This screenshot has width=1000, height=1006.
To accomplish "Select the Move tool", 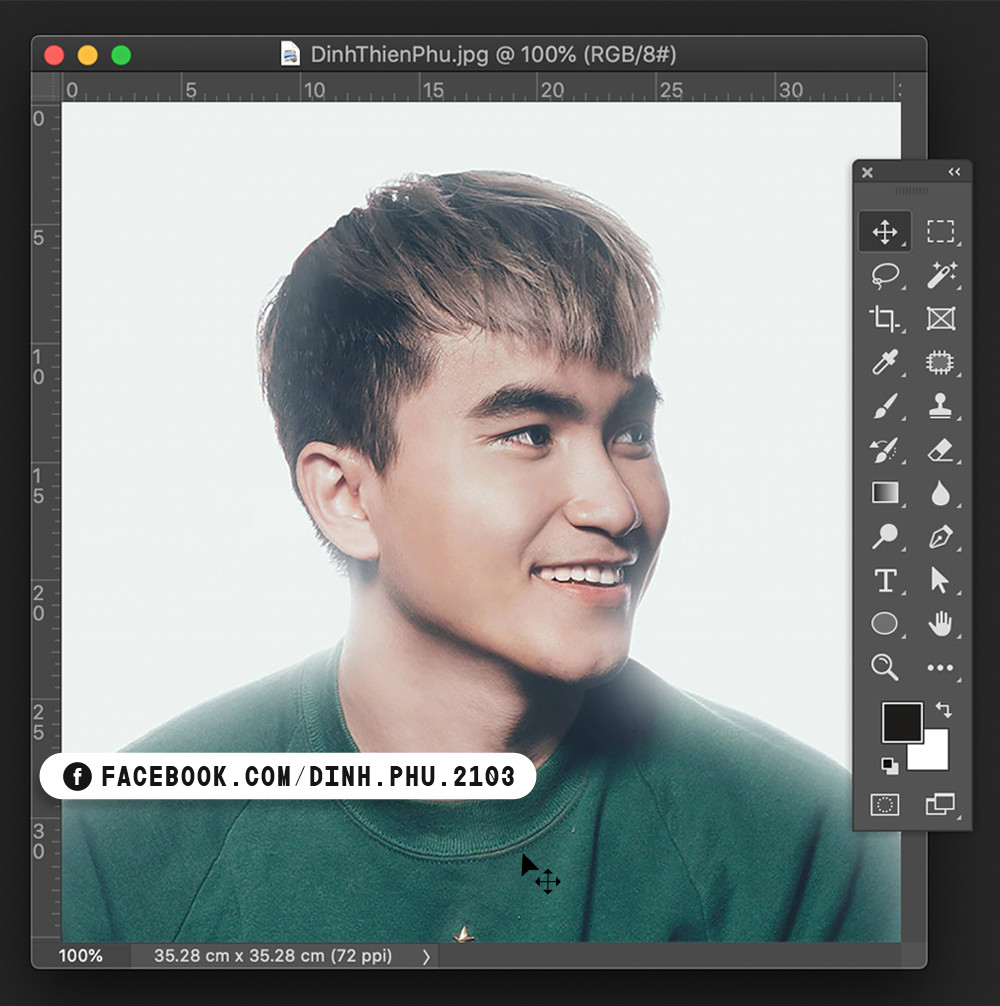I will [x=884, y=232].
